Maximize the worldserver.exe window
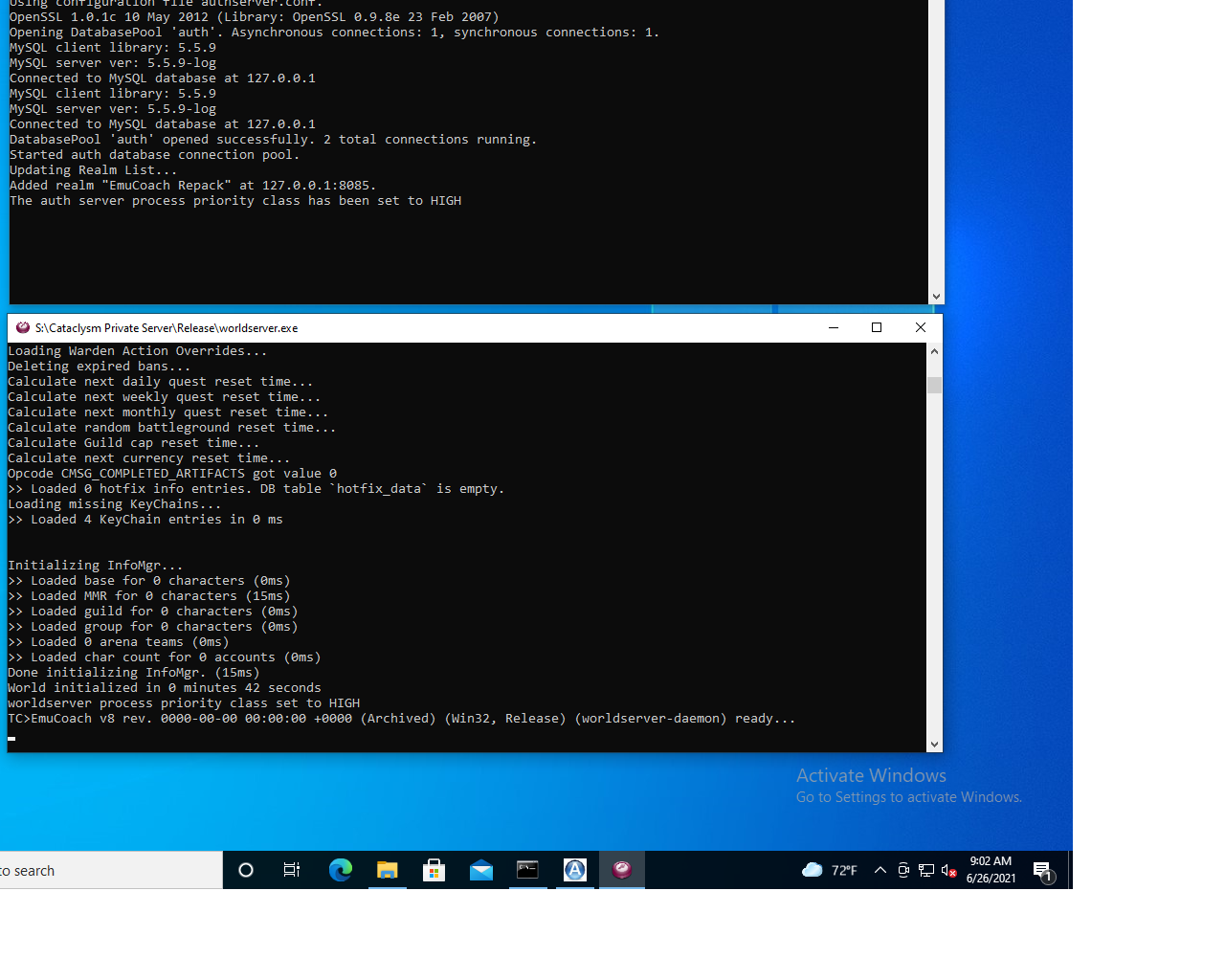Image resolution: width=1225 pixels, height=980 pixels. pos(877,327)
